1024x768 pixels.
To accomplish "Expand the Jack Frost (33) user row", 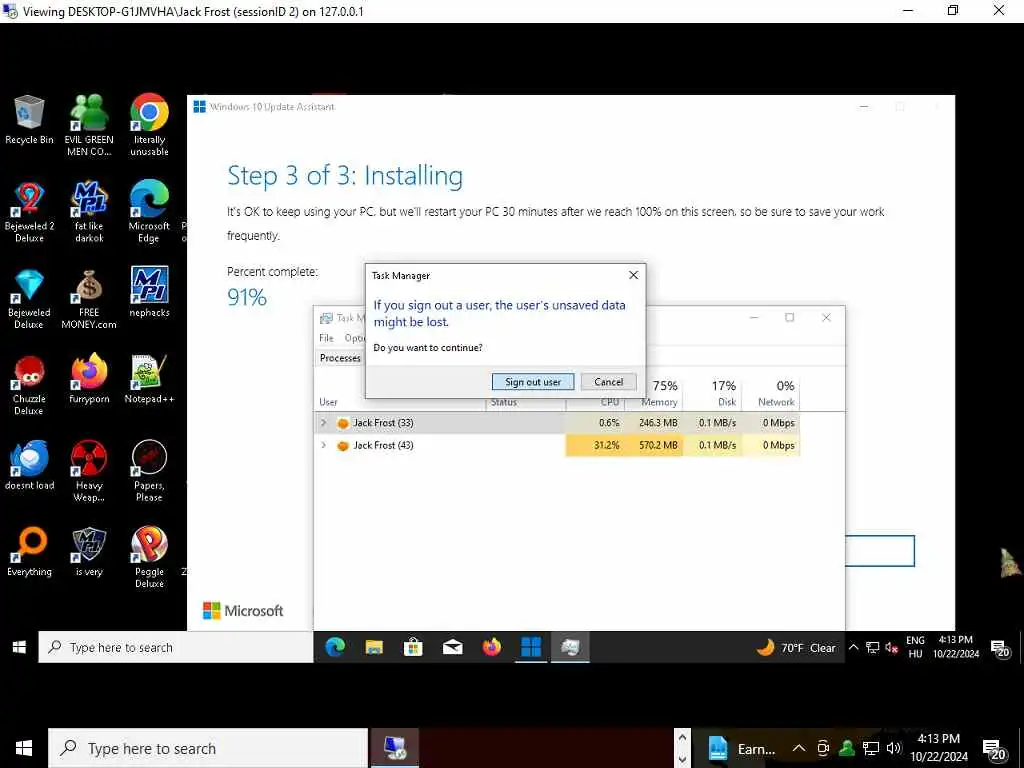I will (x=323, y=423).
